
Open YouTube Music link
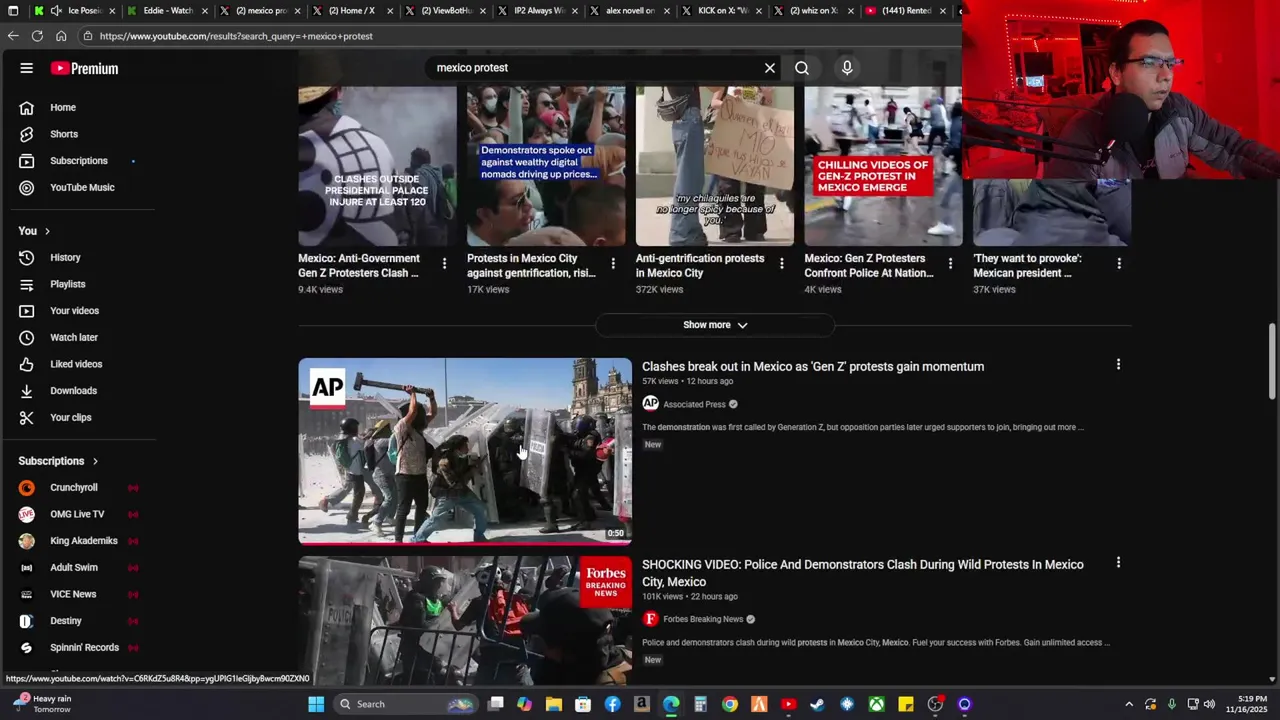coord(80,187)
